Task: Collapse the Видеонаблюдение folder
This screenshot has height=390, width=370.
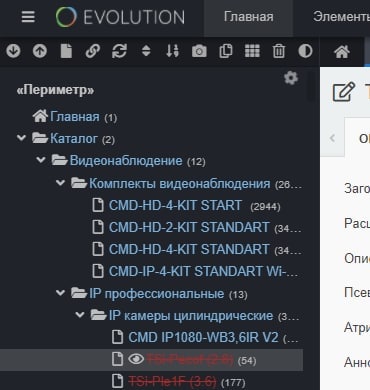Action: [41, 160]
